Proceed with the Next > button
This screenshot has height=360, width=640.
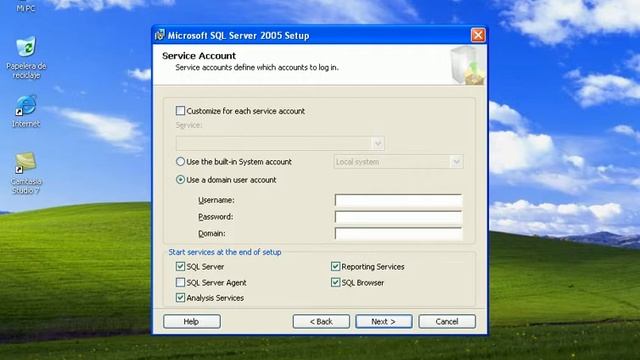tap(384, 322)
